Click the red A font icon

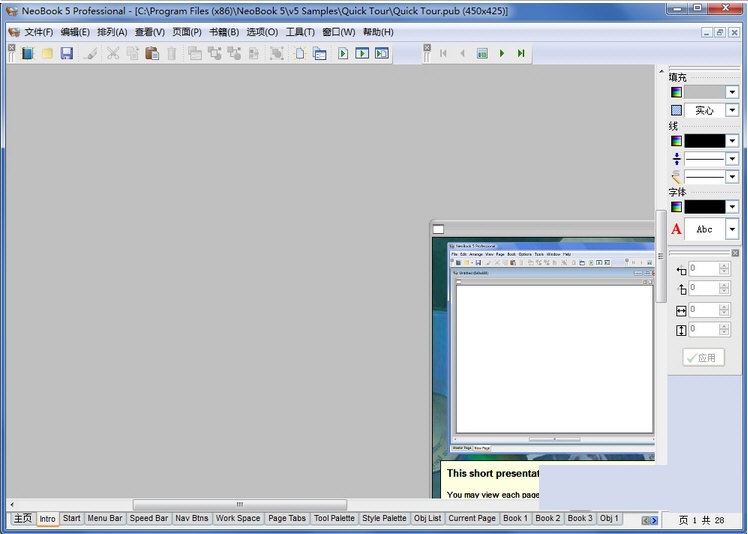676,229
